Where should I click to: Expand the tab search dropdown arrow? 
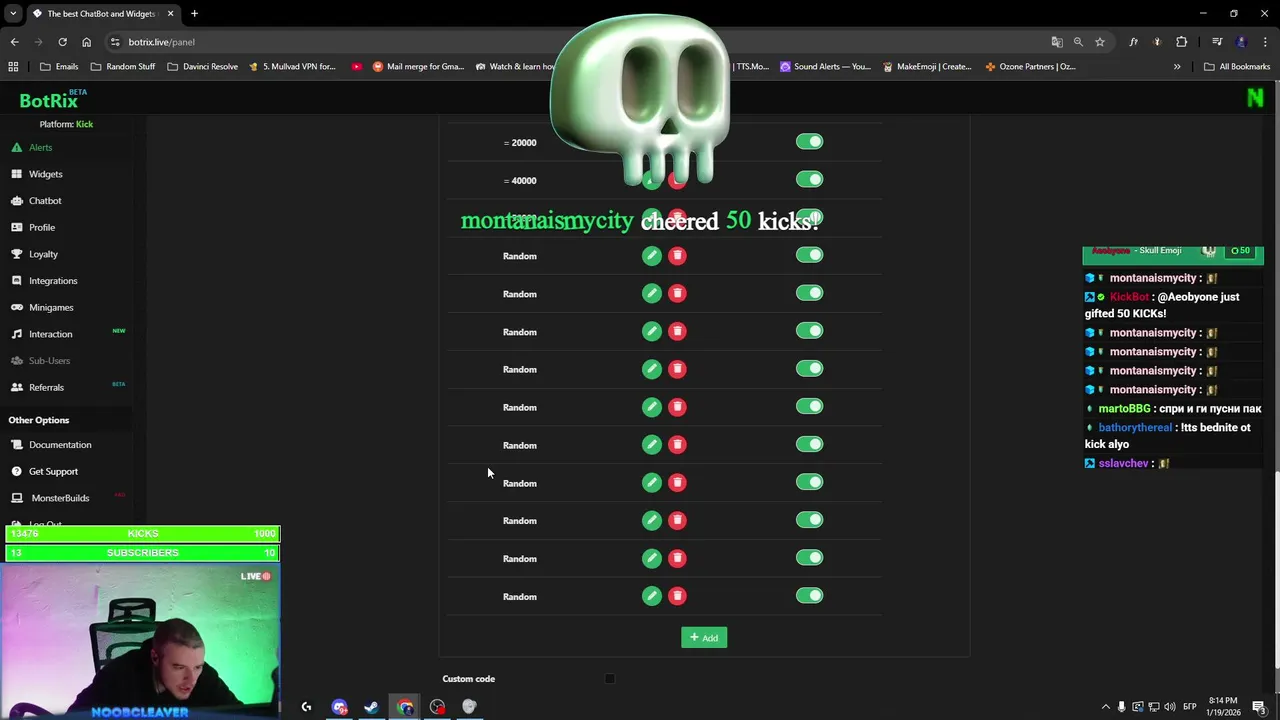(x=12, y=14)
